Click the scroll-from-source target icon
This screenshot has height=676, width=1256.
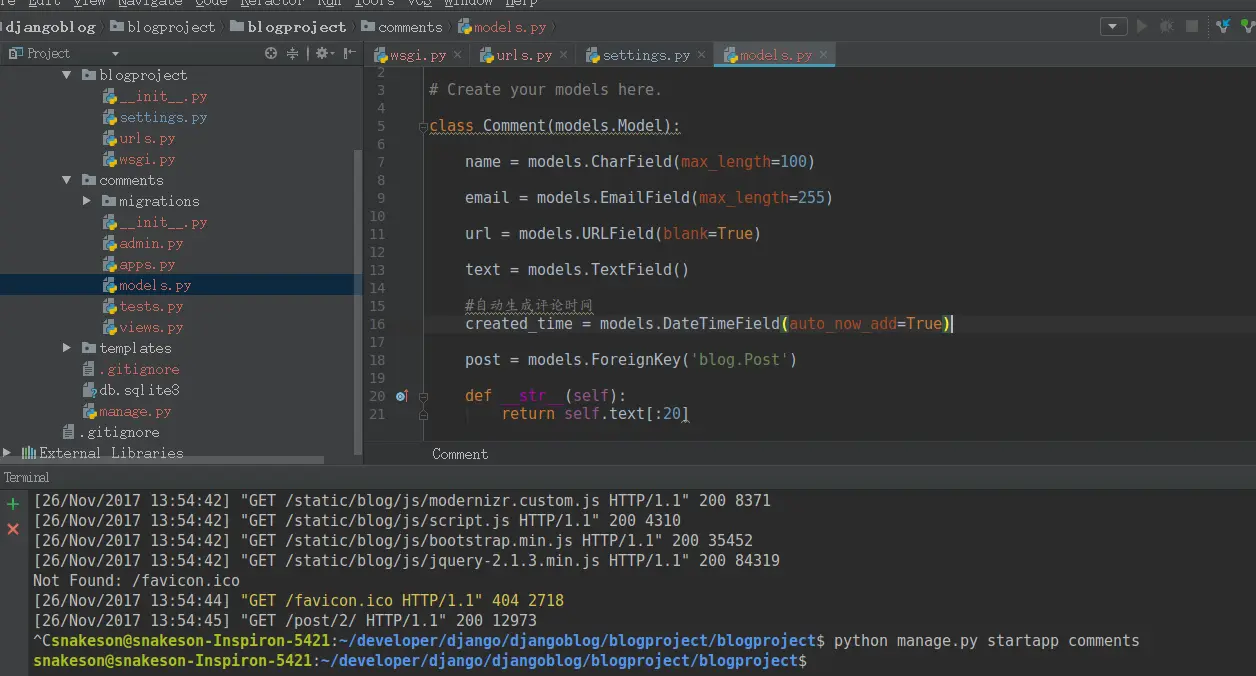(271, 53)
